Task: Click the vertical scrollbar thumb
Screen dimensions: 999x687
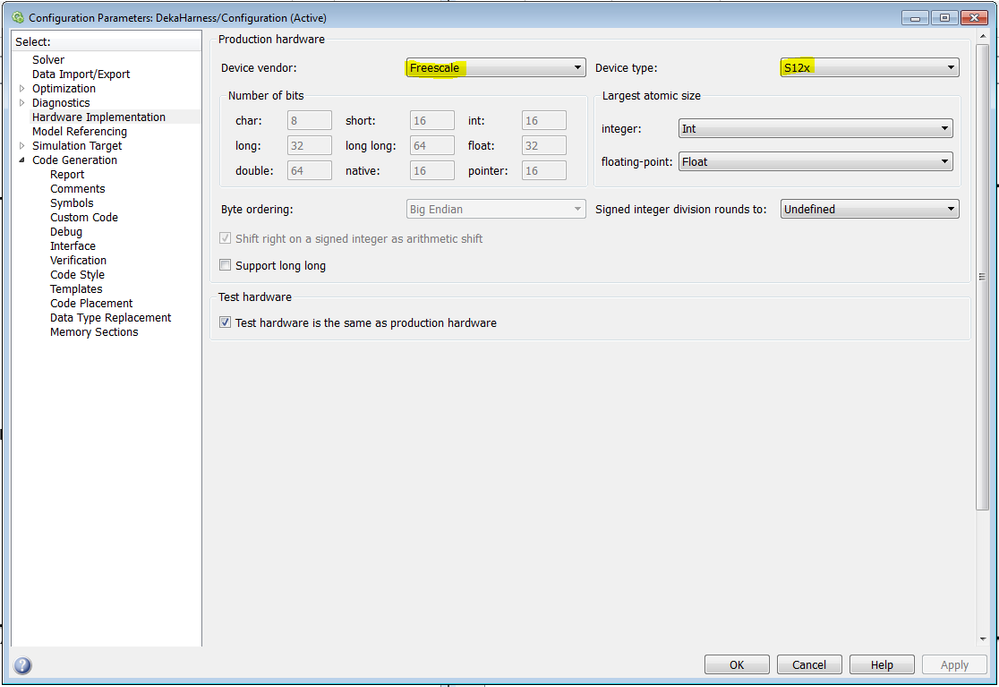Action: click(982, 277)
